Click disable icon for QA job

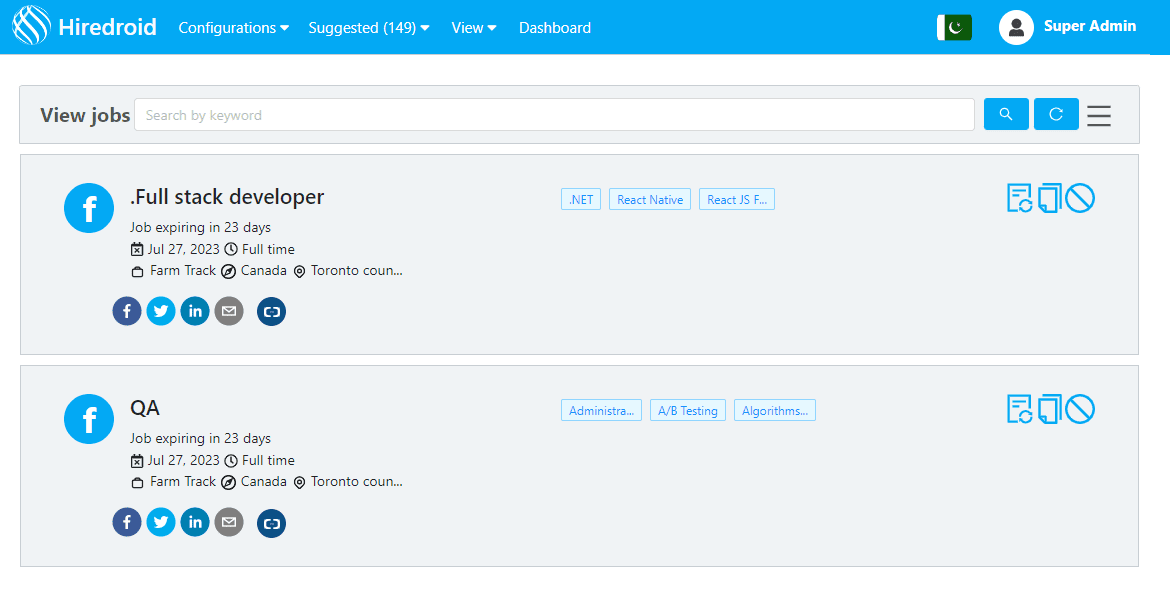(1080, 409)
